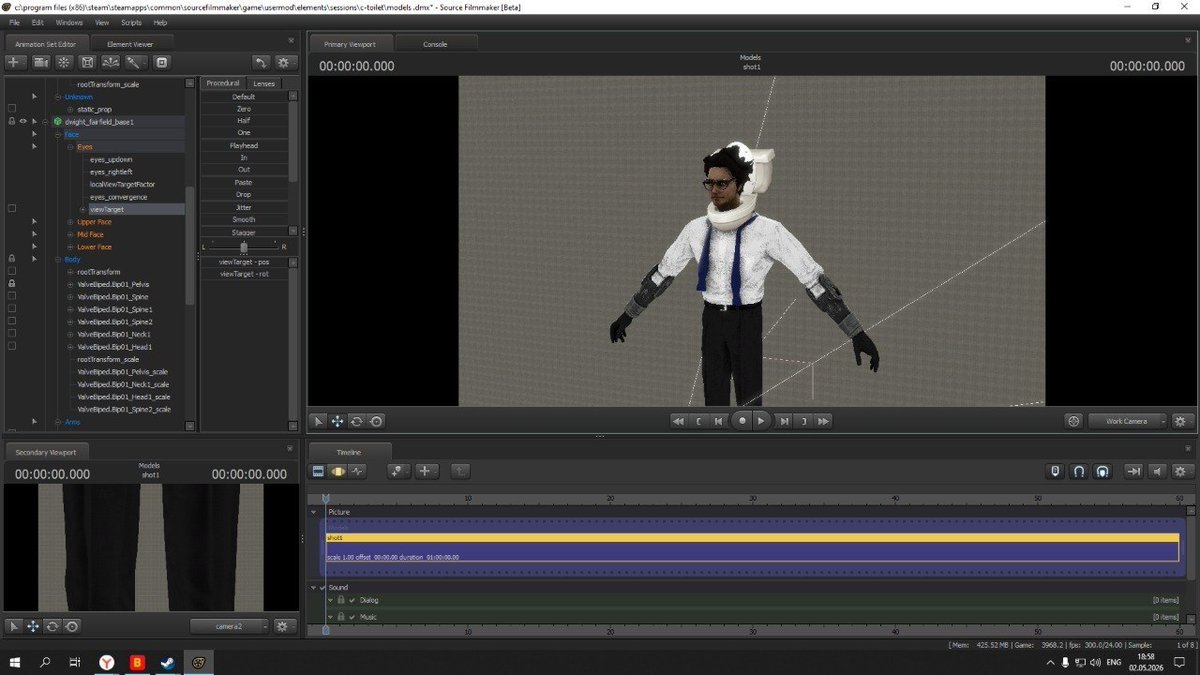Switch to the Lenses tab

(263, 84)
